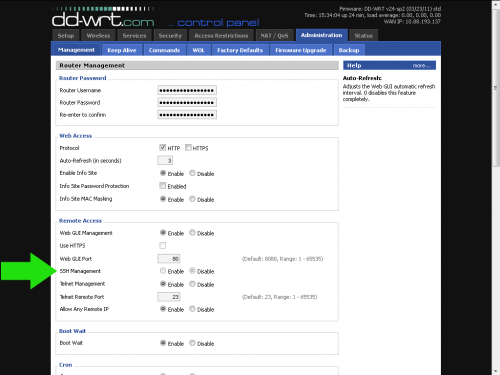The height and width of the screenshot is (375, 500).
Task: Click the Auto-Refresh seconds field
Action: [165, 160]
